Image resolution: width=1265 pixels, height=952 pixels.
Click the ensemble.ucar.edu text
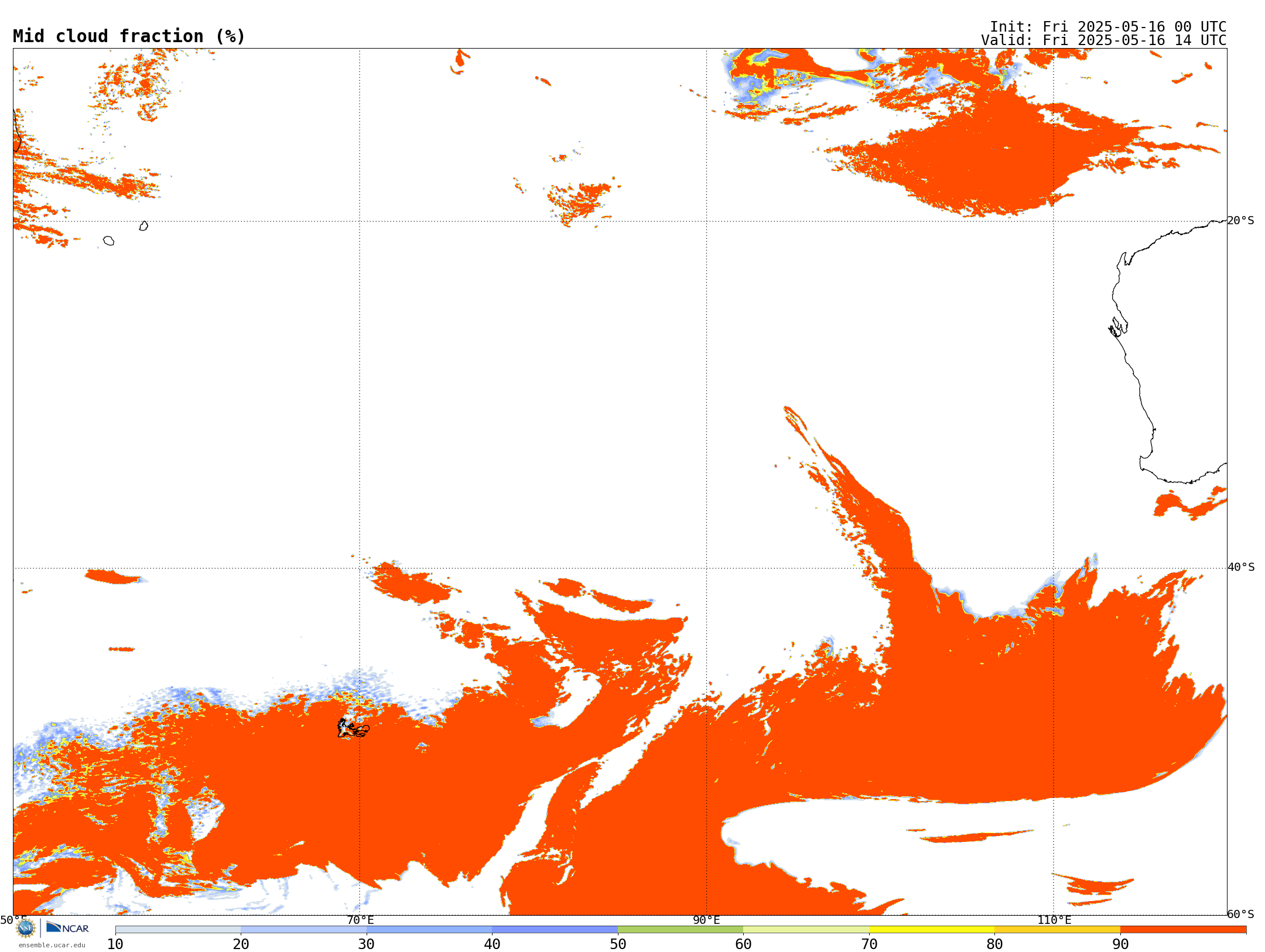pos(52,945)
